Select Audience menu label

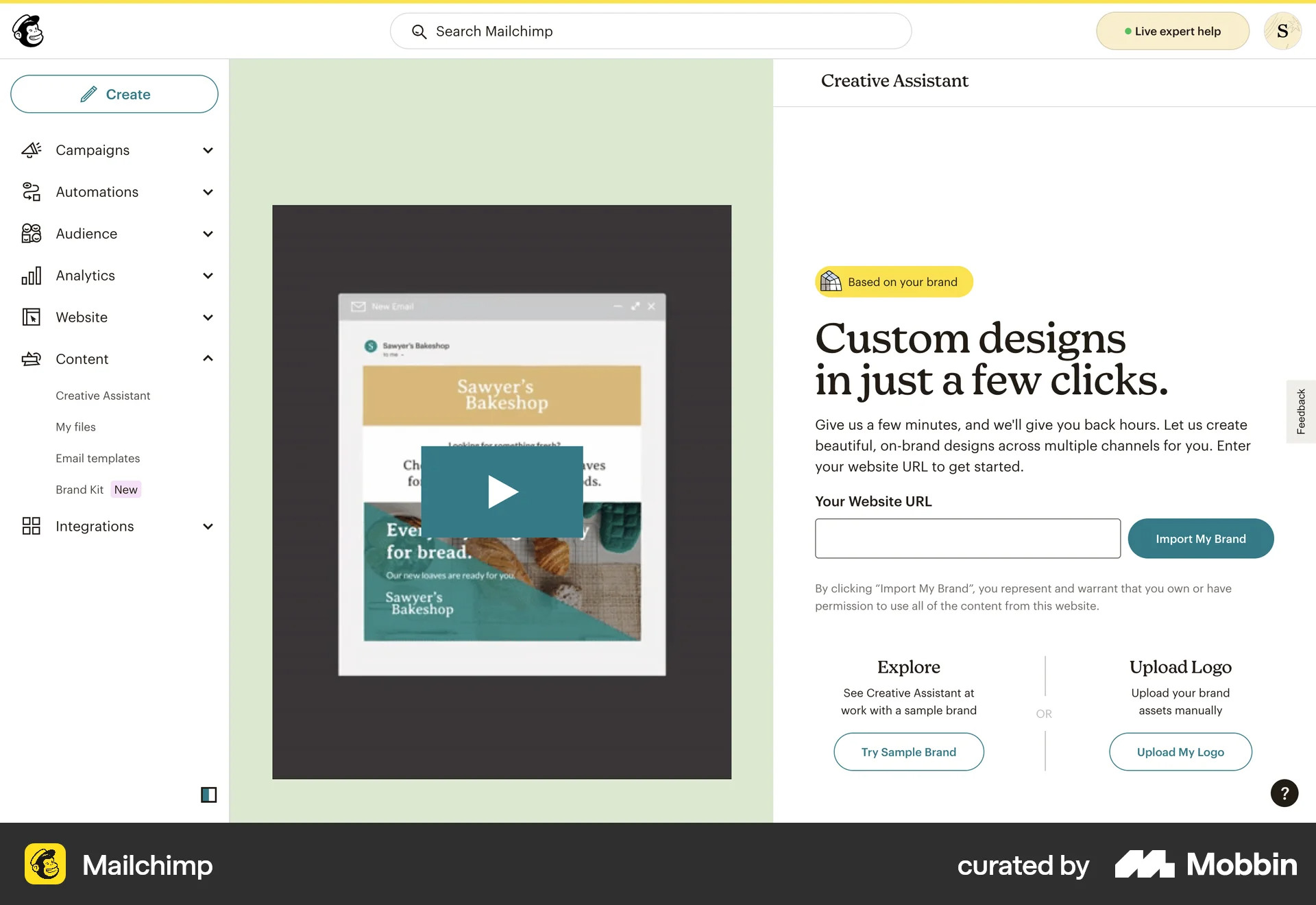[x=86, y=234]
